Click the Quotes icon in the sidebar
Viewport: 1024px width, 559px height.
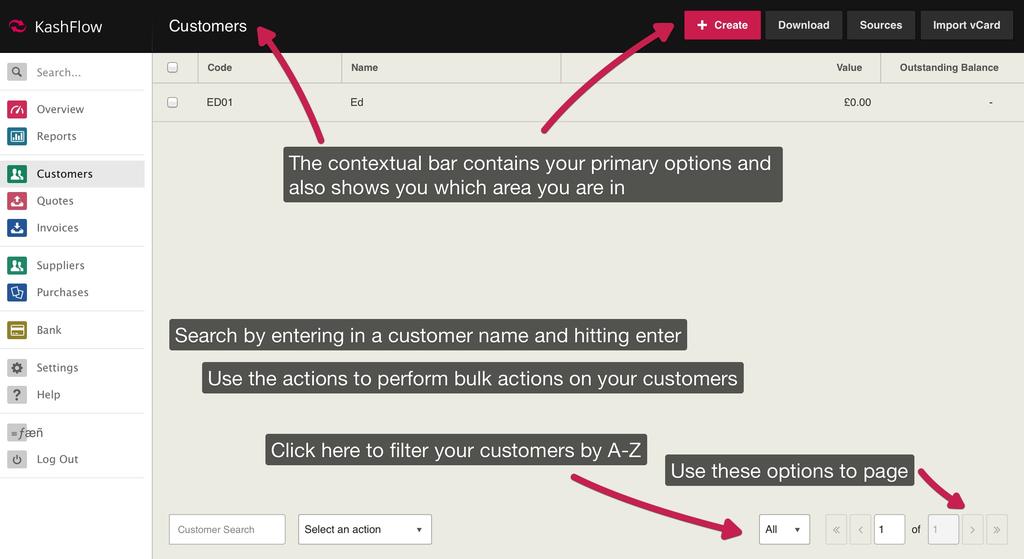pyautogui.click(x=17, y=201)
